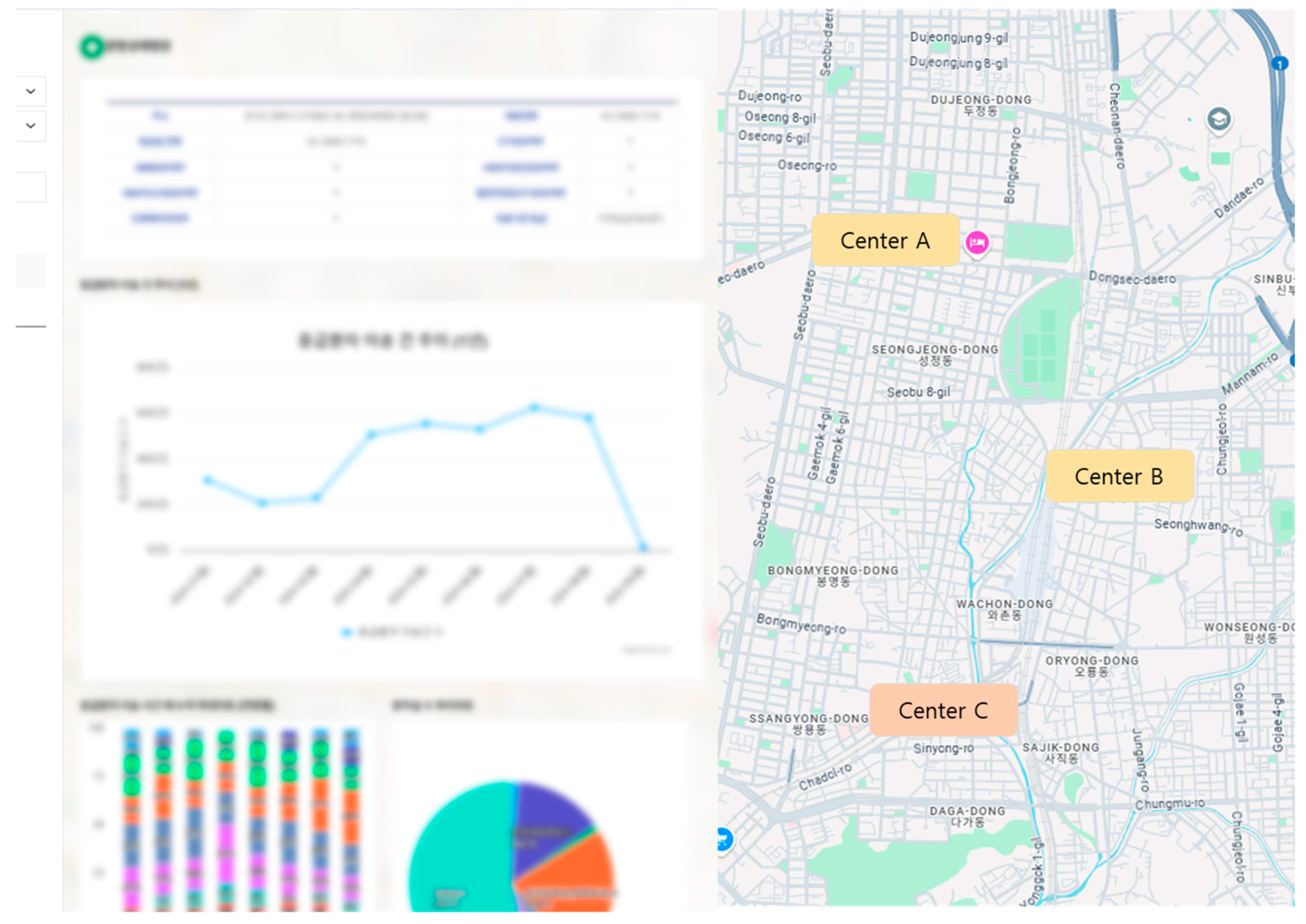Expand the first dropdown chevron in left sidebar

[31, 91]
